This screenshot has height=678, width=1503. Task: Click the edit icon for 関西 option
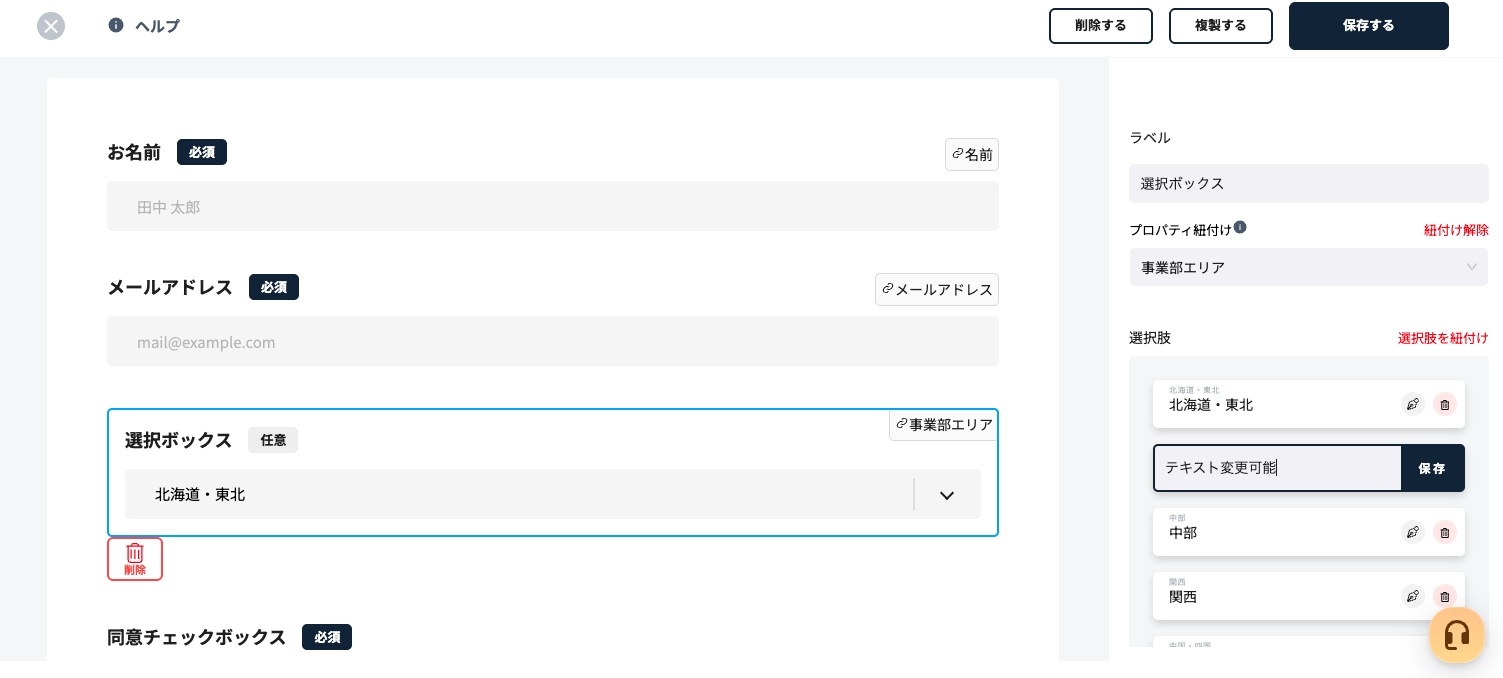pos(1413,596)
